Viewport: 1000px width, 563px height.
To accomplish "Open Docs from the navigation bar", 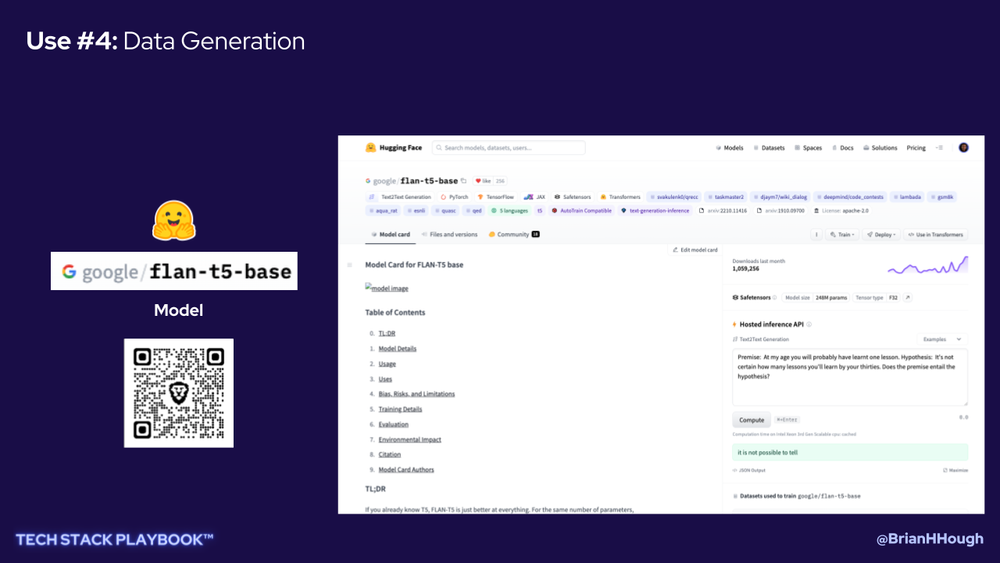I will tap(842, 147).
